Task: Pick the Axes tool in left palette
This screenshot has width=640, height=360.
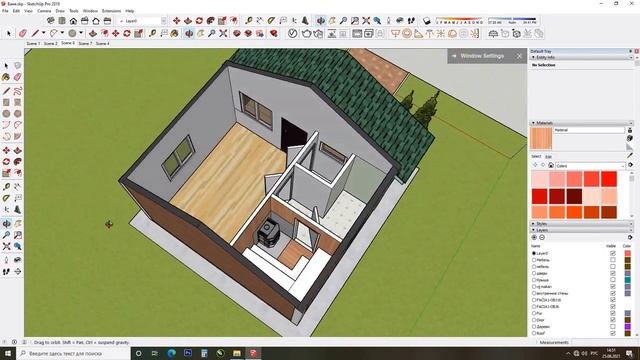Action: pyautogui.click(x=6, y=209)
